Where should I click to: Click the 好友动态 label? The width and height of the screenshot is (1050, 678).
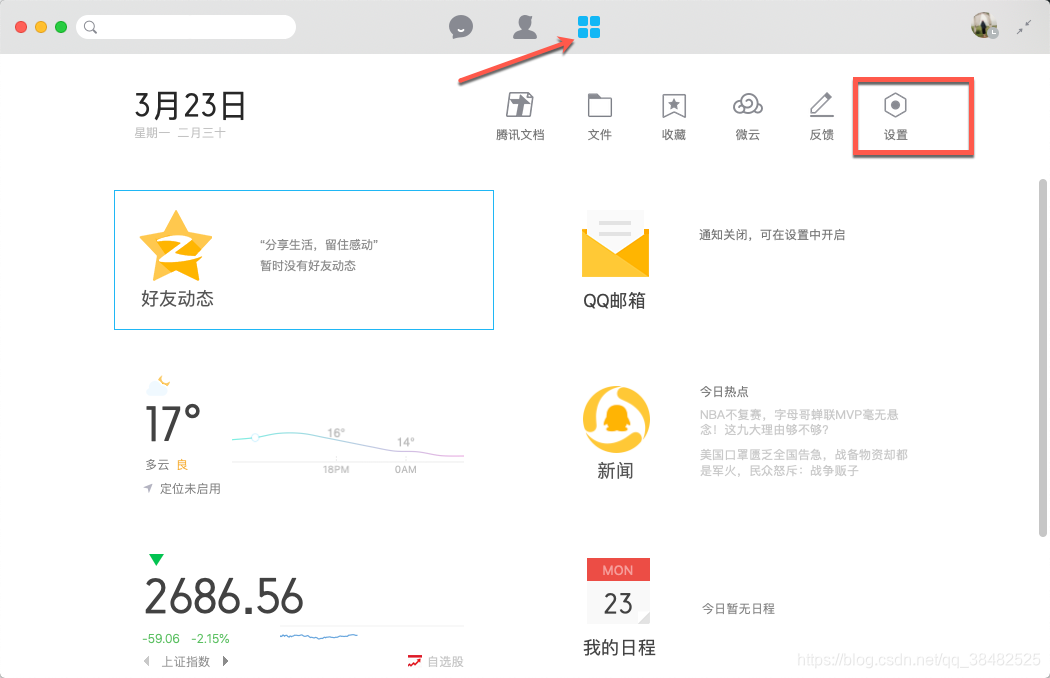pos(177,298)
